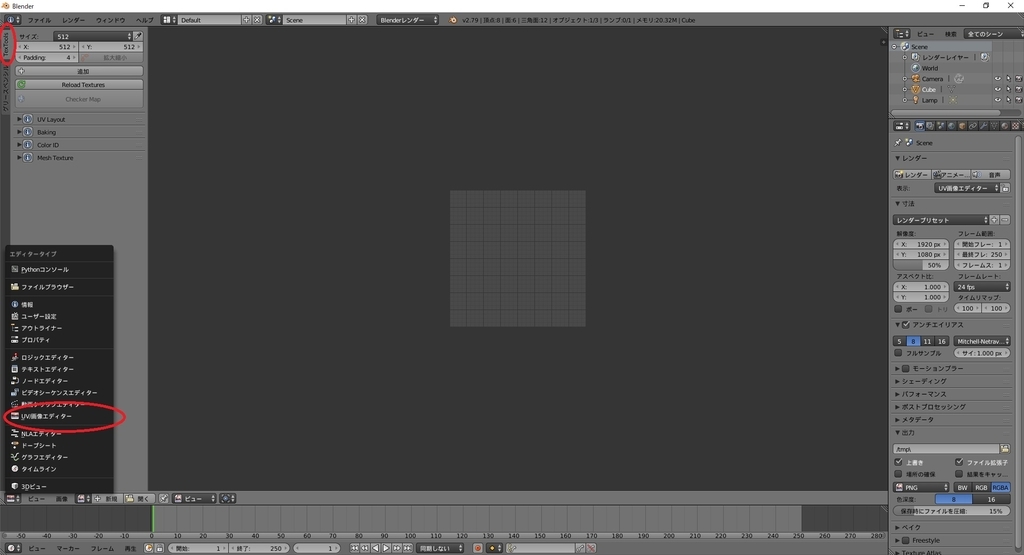This screenshot has width=1024, height=555.
Task: Click the timeline play forward button
Action: [386, 548]
